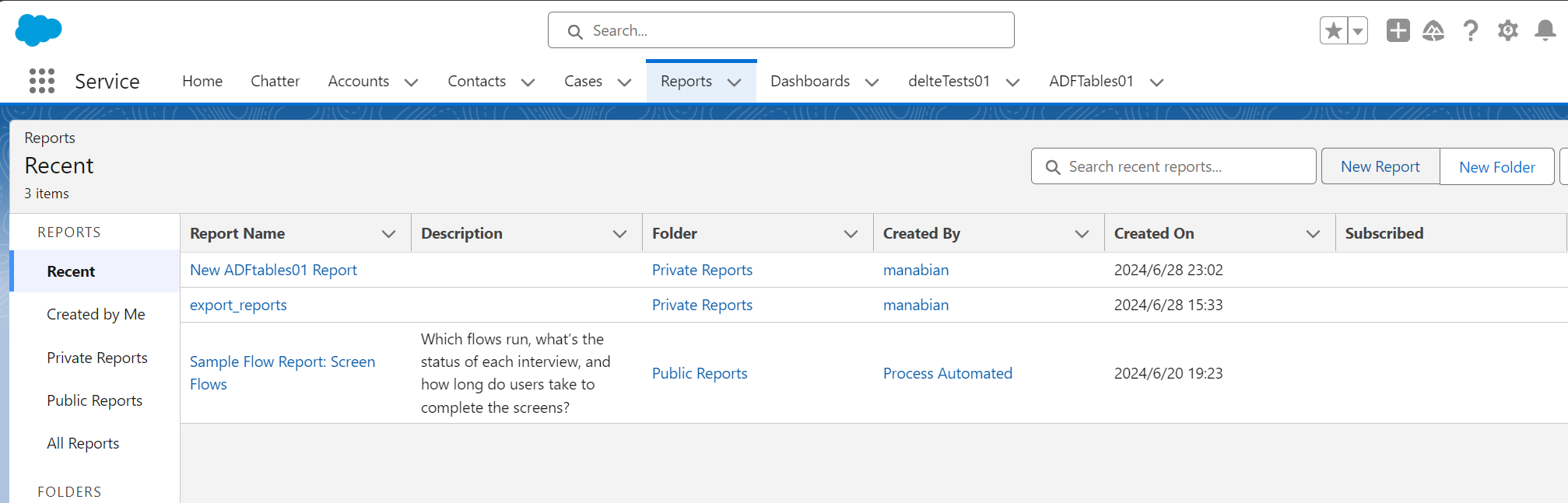The image size is (1568, 503).
Task: Select the Reports tab
Action: pyautogui.click(x=686, y=81)
